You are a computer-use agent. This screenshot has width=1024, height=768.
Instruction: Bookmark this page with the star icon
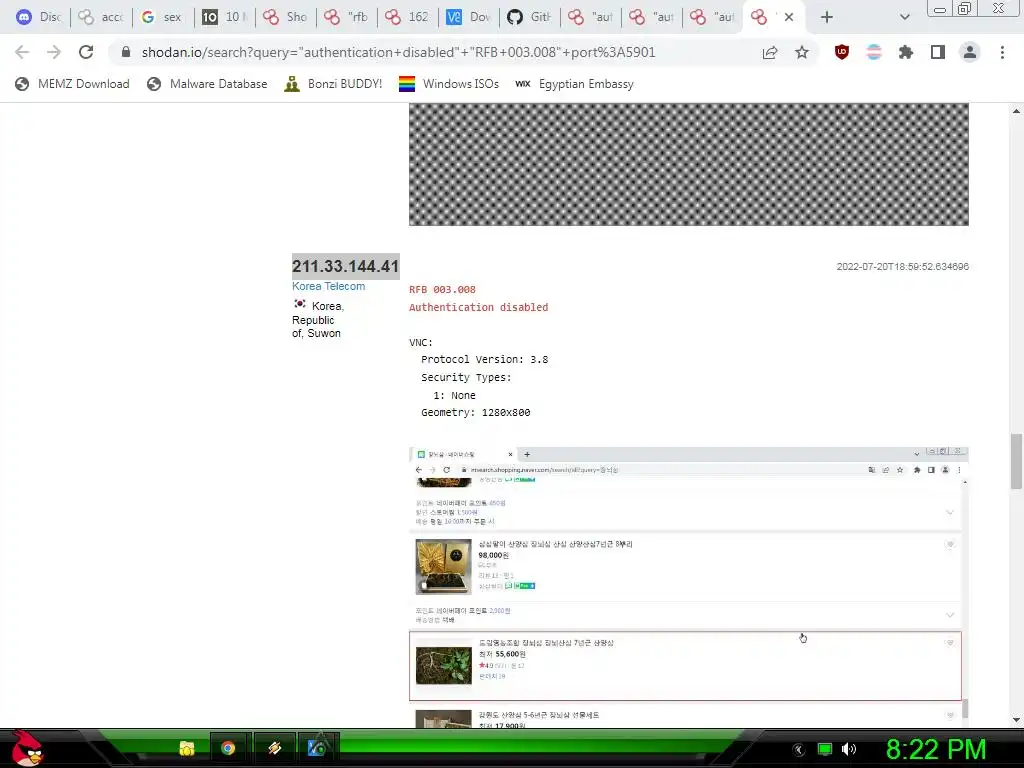coord(802,52)
